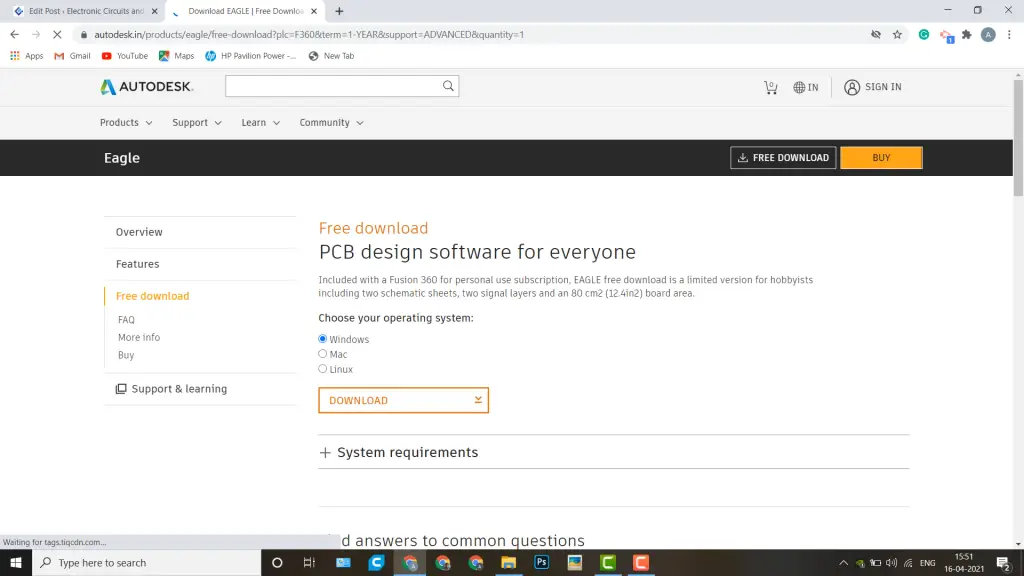Viewport: 1024px width, 576px height.
Task: Open Features in sidebar
Action: pos(137,264)
